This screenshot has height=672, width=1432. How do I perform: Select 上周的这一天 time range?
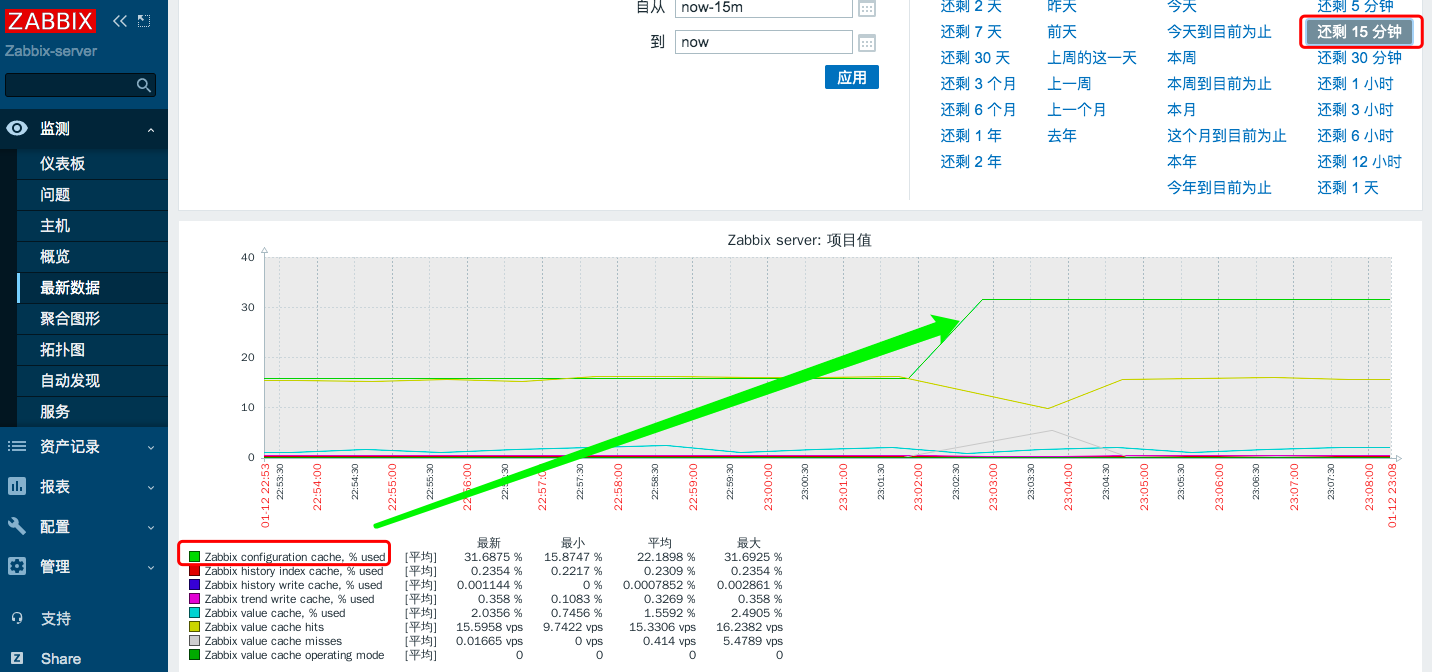point(1092,58)
